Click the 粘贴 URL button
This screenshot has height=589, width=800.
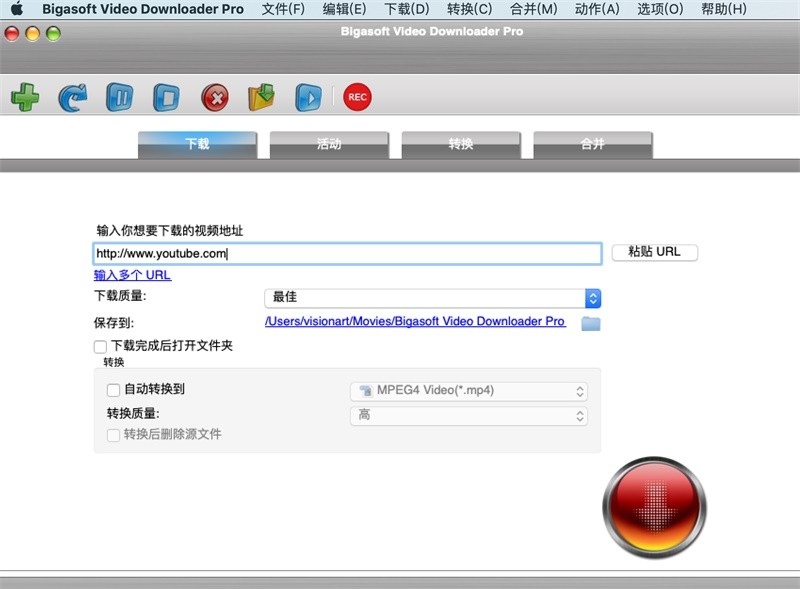coord(655,252)
